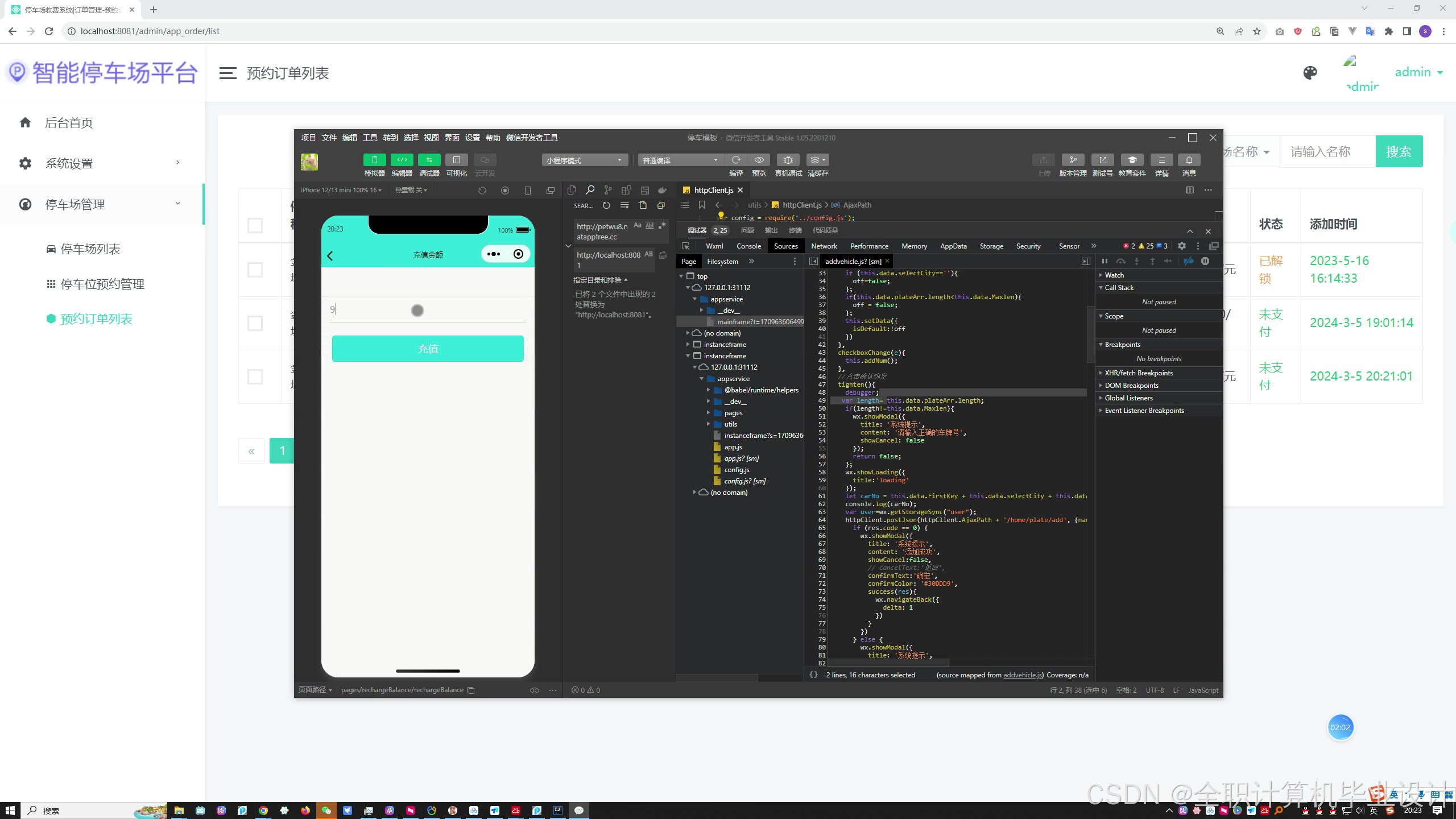The width and height of the screenshot is (1456, 819).
Task: Check the table header select-all checkbox
Action: click(255, 225)
